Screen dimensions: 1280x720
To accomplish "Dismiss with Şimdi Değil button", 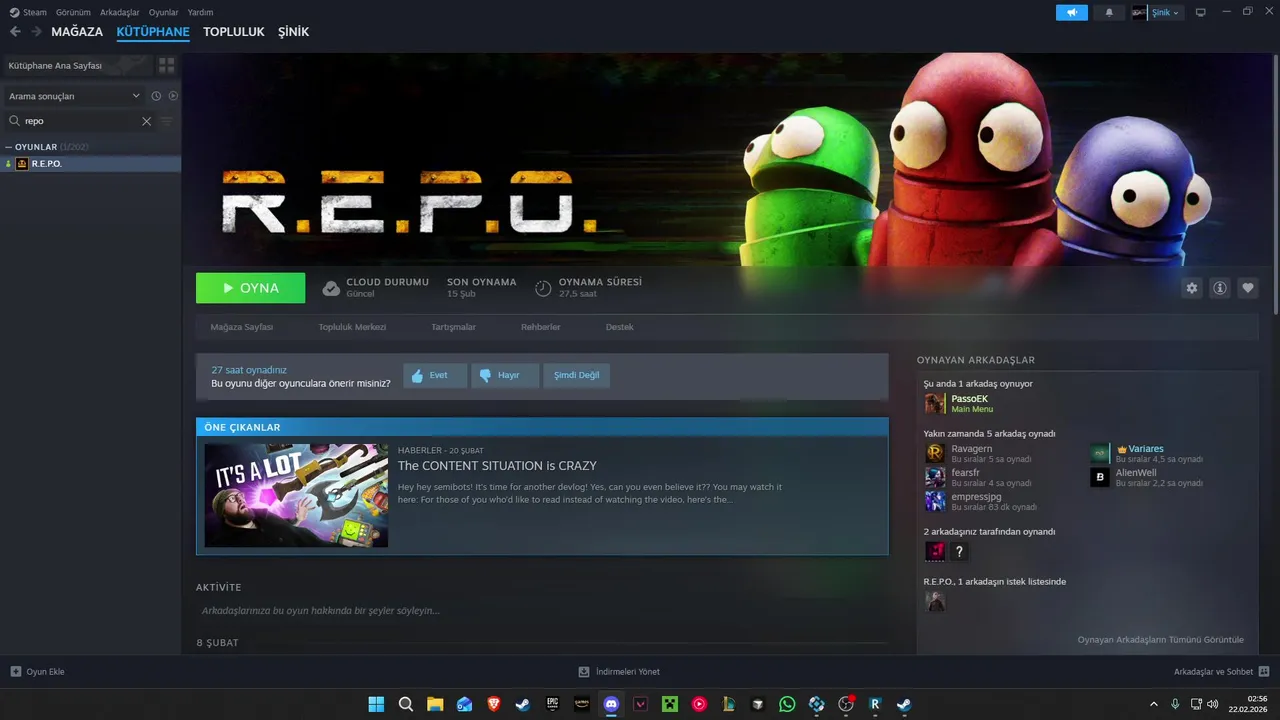I will click(x=577, y=375).
